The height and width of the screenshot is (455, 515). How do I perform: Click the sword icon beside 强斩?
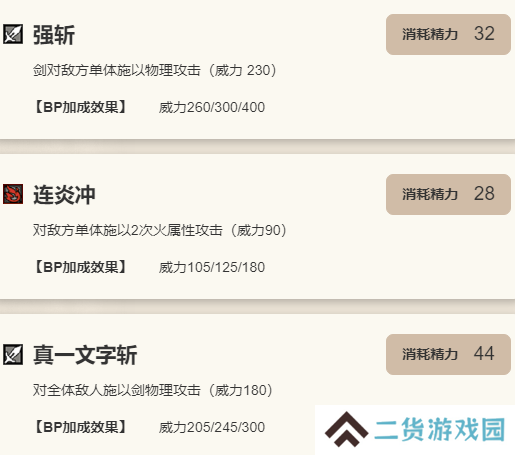pos(13,34)
